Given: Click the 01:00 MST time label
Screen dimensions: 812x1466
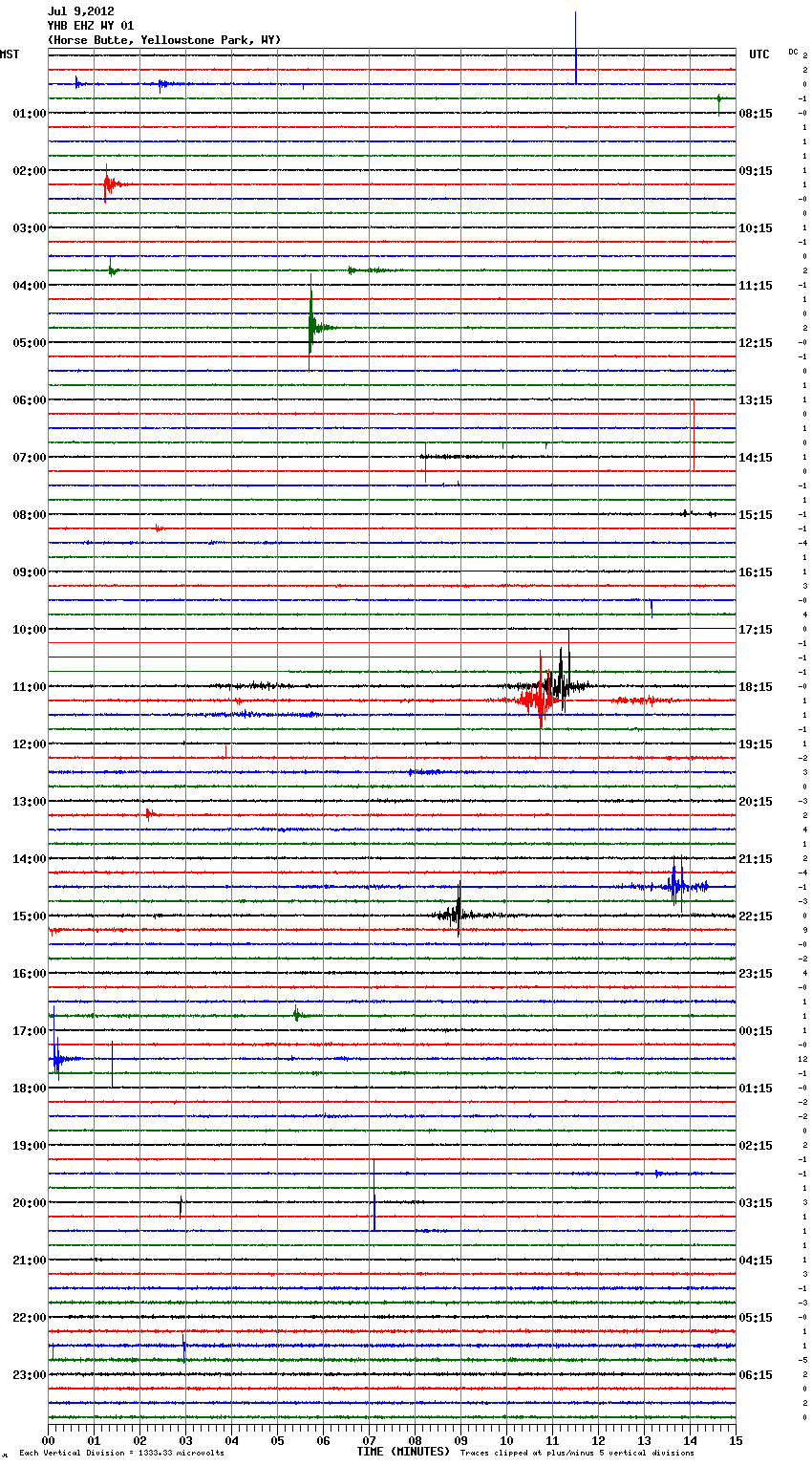Looking at the screenshot, I should tap(30, 114).
